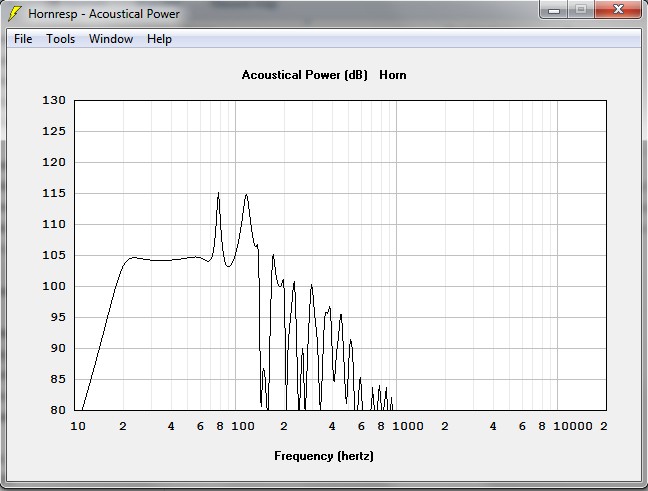Viewport: 648px width, 491px height.
Task: Open the File menu
Action: (x=23, y=39)
